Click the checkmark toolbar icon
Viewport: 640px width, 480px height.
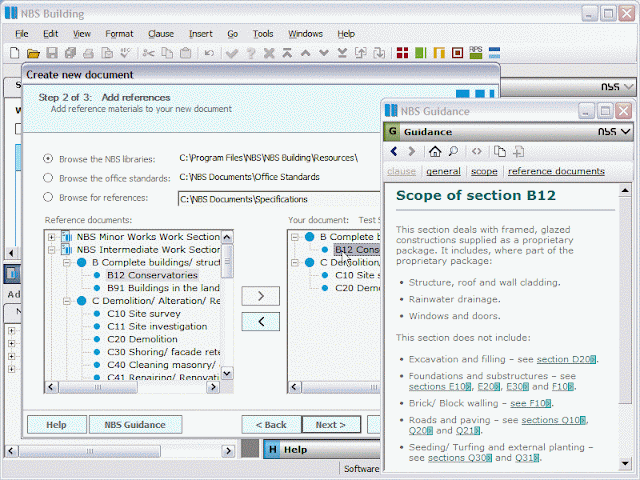tap(232, 53)
